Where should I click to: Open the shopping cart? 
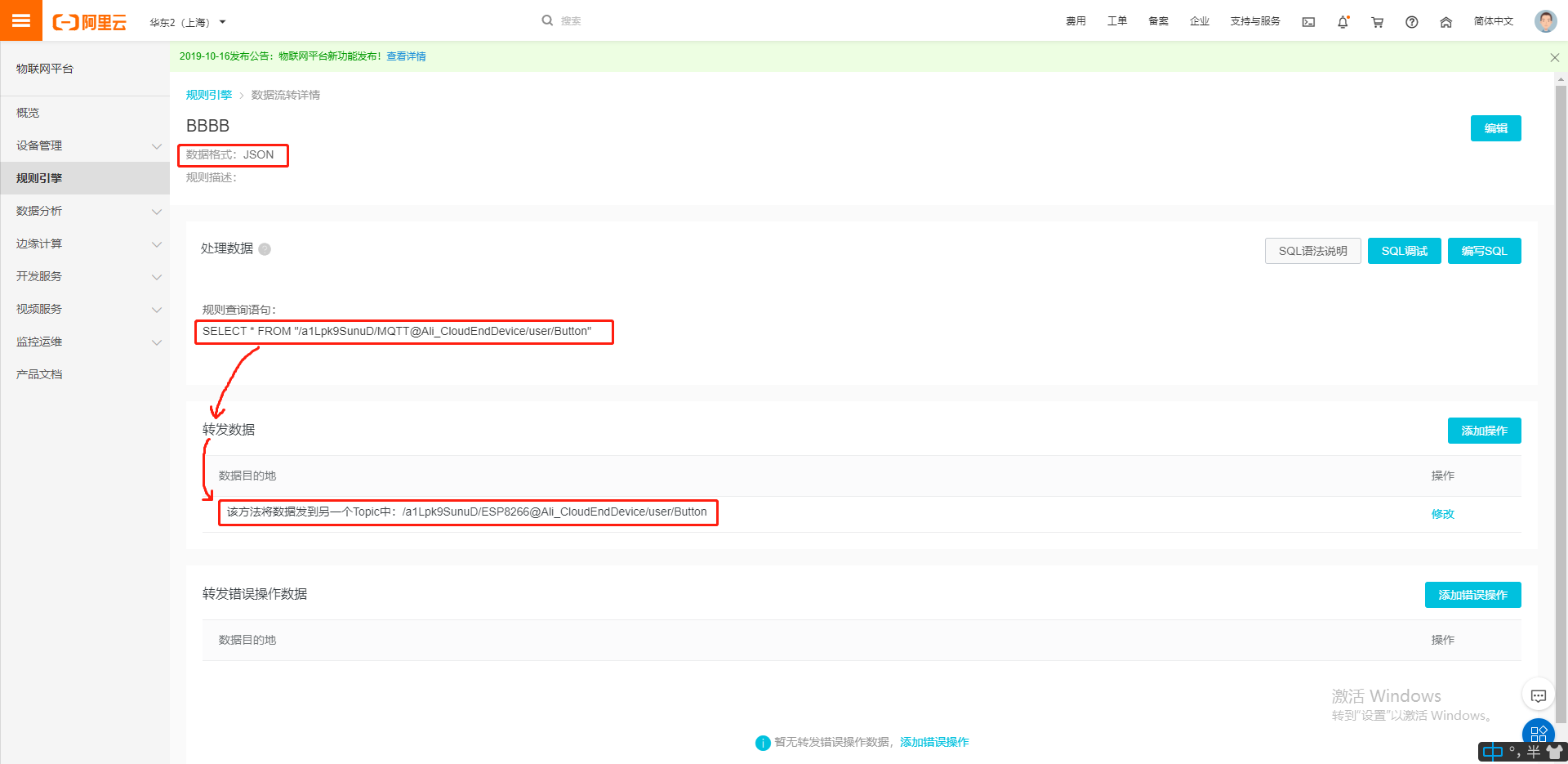click(1377, 22)
